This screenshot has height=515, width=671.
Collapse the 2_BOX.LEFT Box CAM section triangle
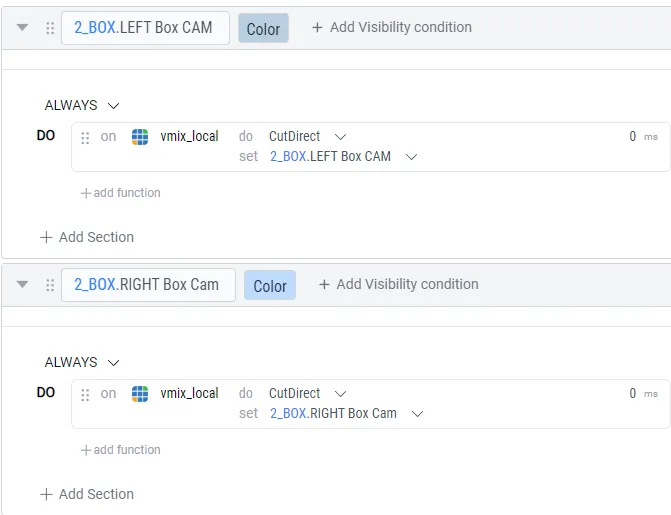coord(22,28)
